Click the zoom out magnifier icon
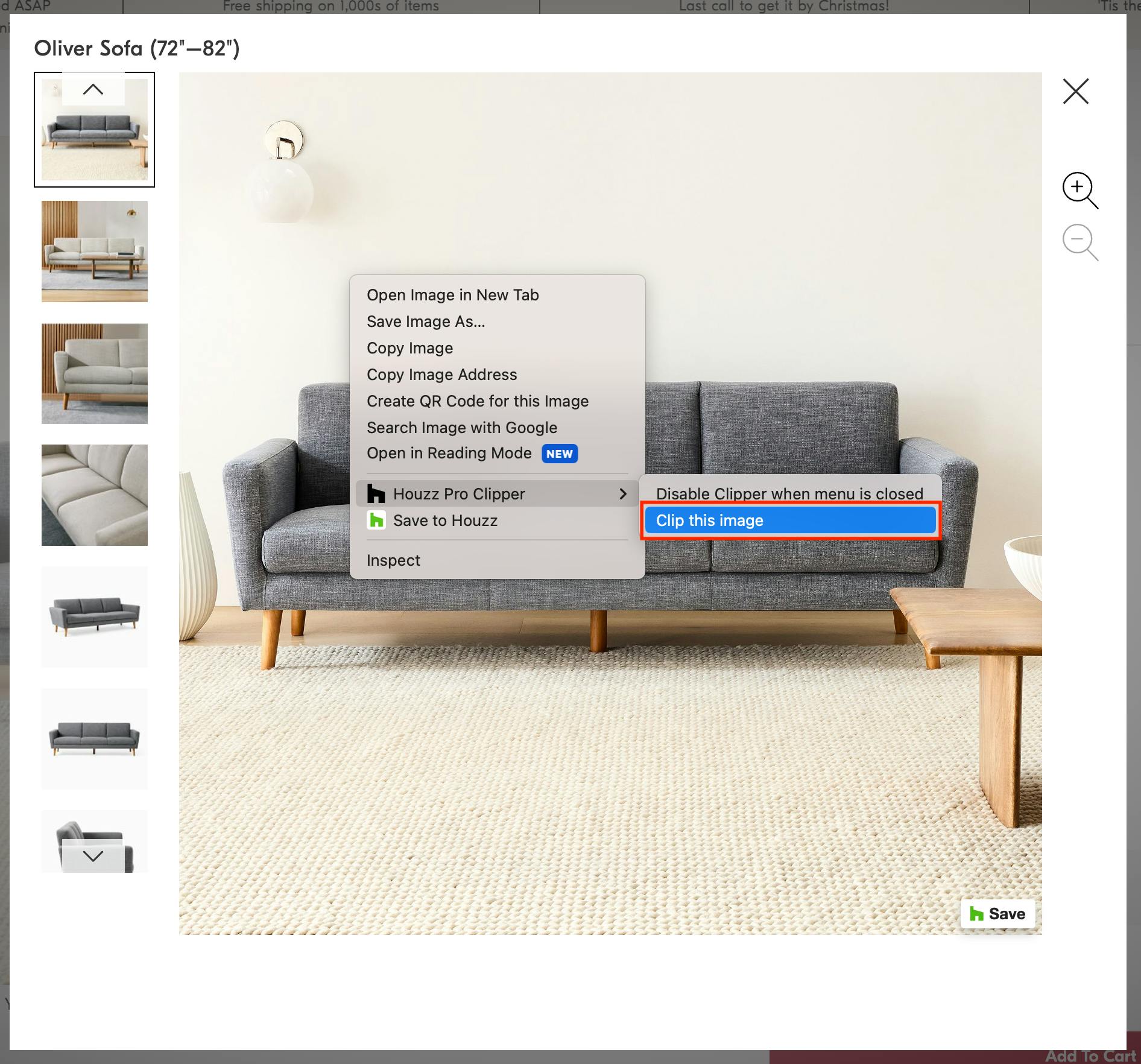Image resolution: width=1141 pixels, height=1064 pixels. (x=1079, y=241)
